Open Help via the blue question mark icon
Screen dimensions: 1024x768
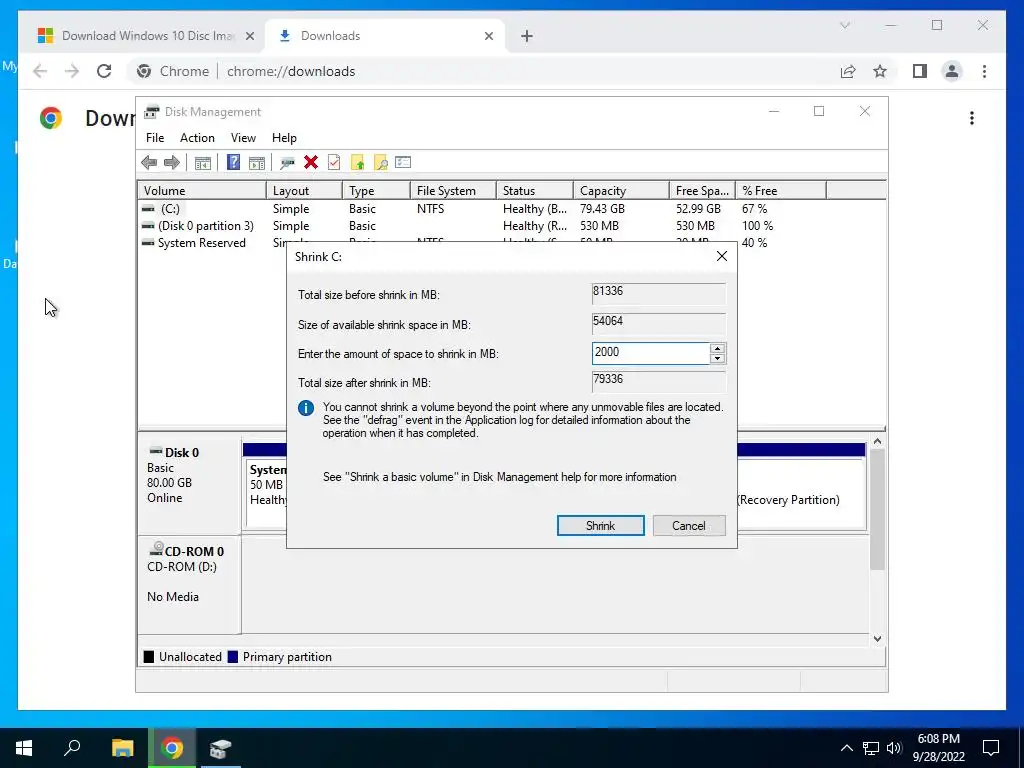click(233, 163)
